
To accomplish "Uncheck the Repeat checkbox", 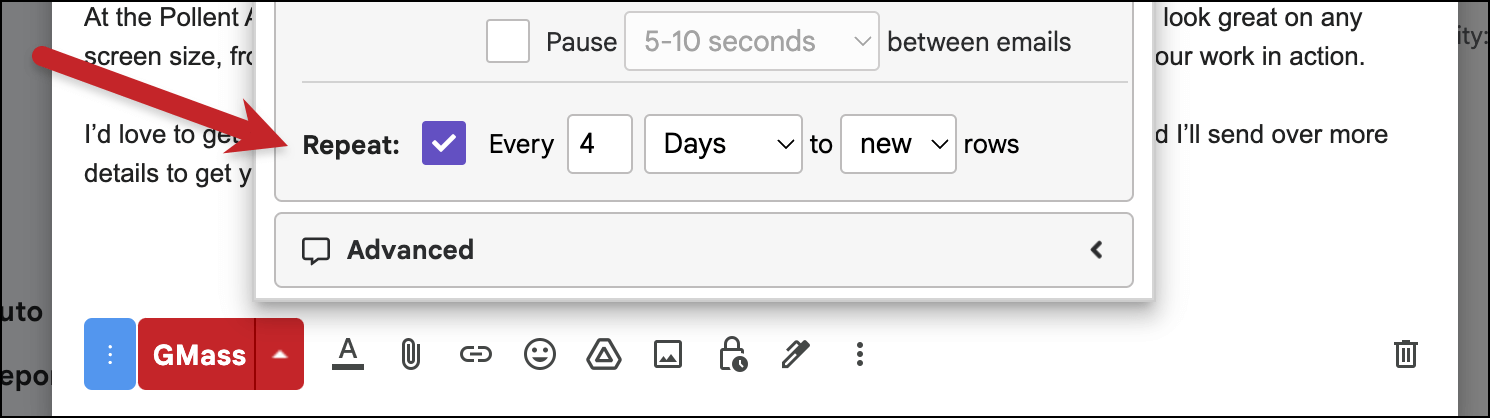I will pyautogui.click(x=444, y=143).
